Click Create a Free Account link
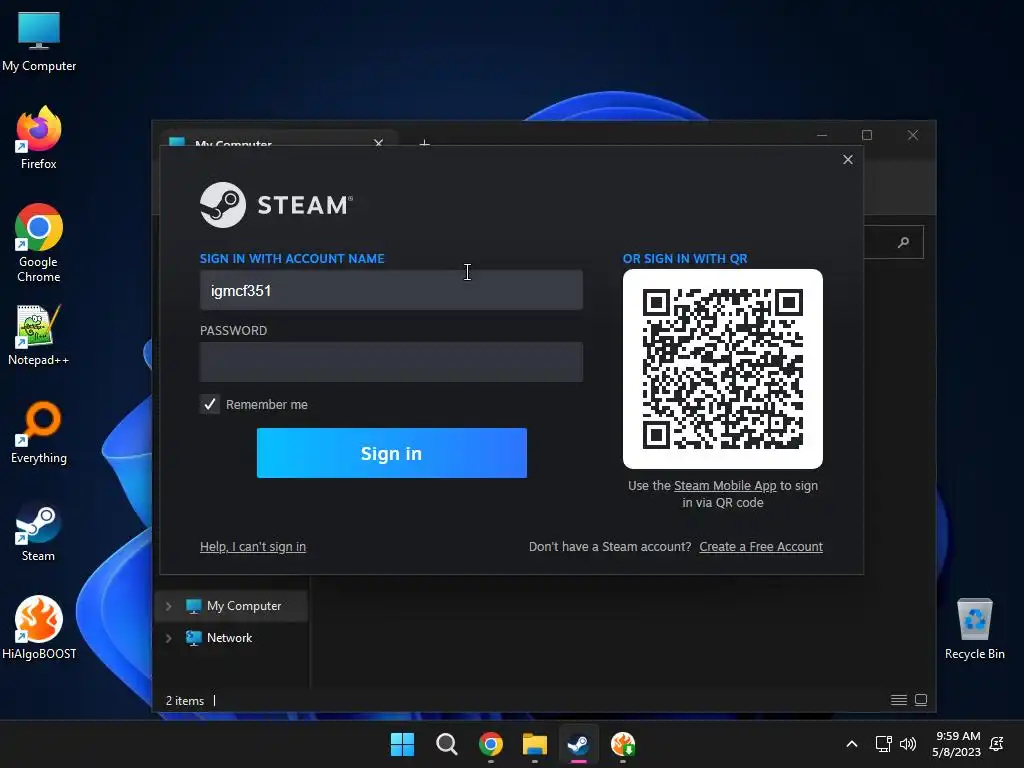Image resolution: width=1024 pixels, height=768 pixels. click(x=761, y=547)
